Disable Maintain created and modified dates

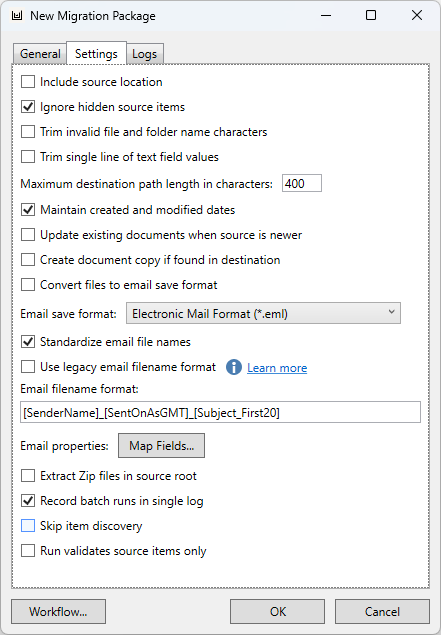click(28, 210)
